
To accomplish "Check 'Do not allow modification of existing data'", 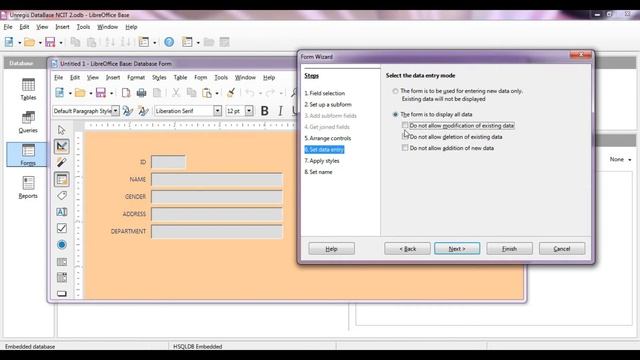I will (x=405, y=125).
